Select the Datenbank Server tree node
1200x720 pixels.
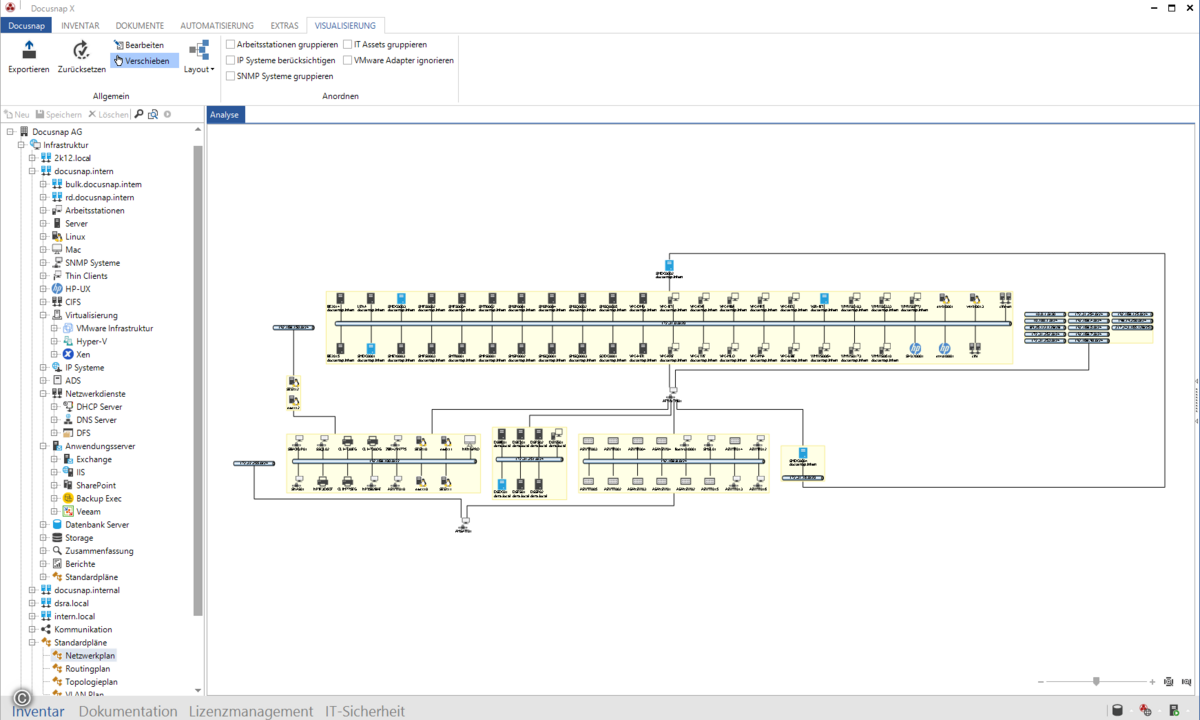point(90,524)
